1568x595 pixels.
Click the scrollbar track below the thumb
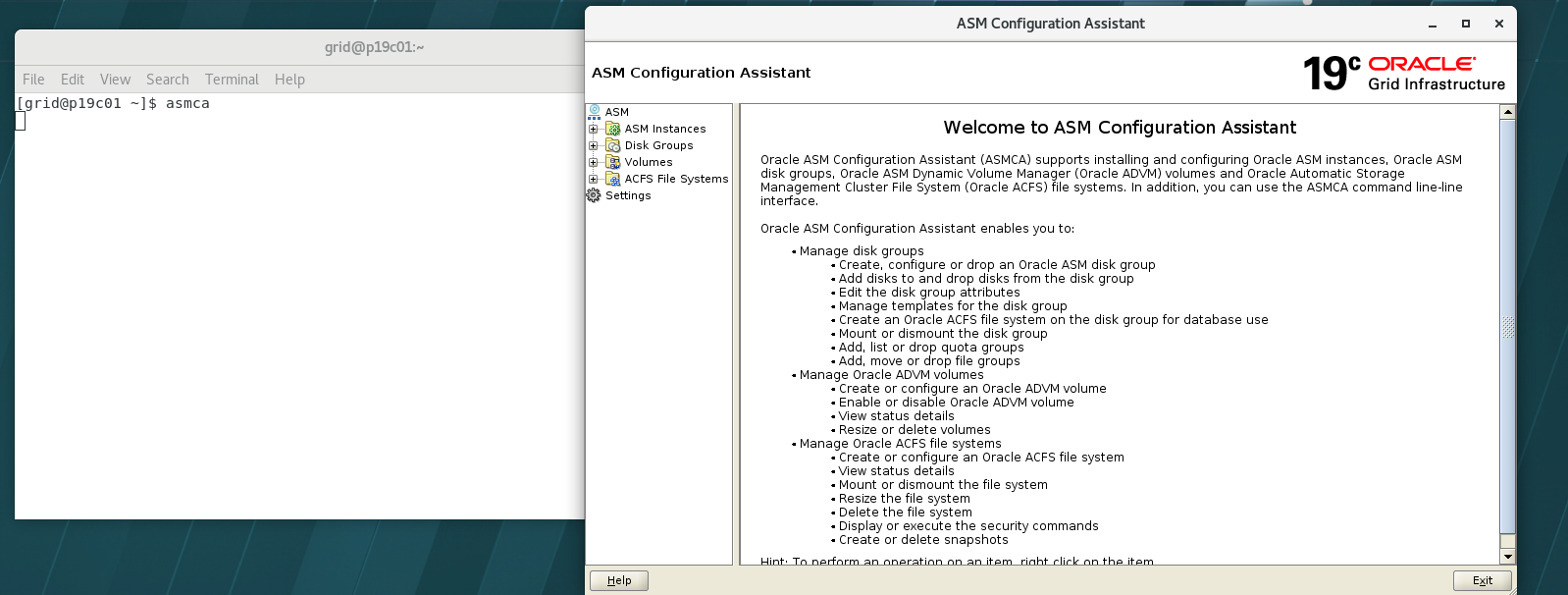click(x=1508, y=542)
